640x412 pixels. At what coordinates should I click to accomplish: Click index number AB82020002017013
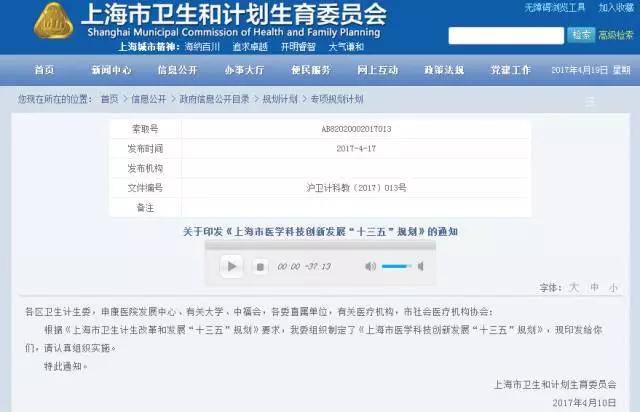tap(356, 129)
